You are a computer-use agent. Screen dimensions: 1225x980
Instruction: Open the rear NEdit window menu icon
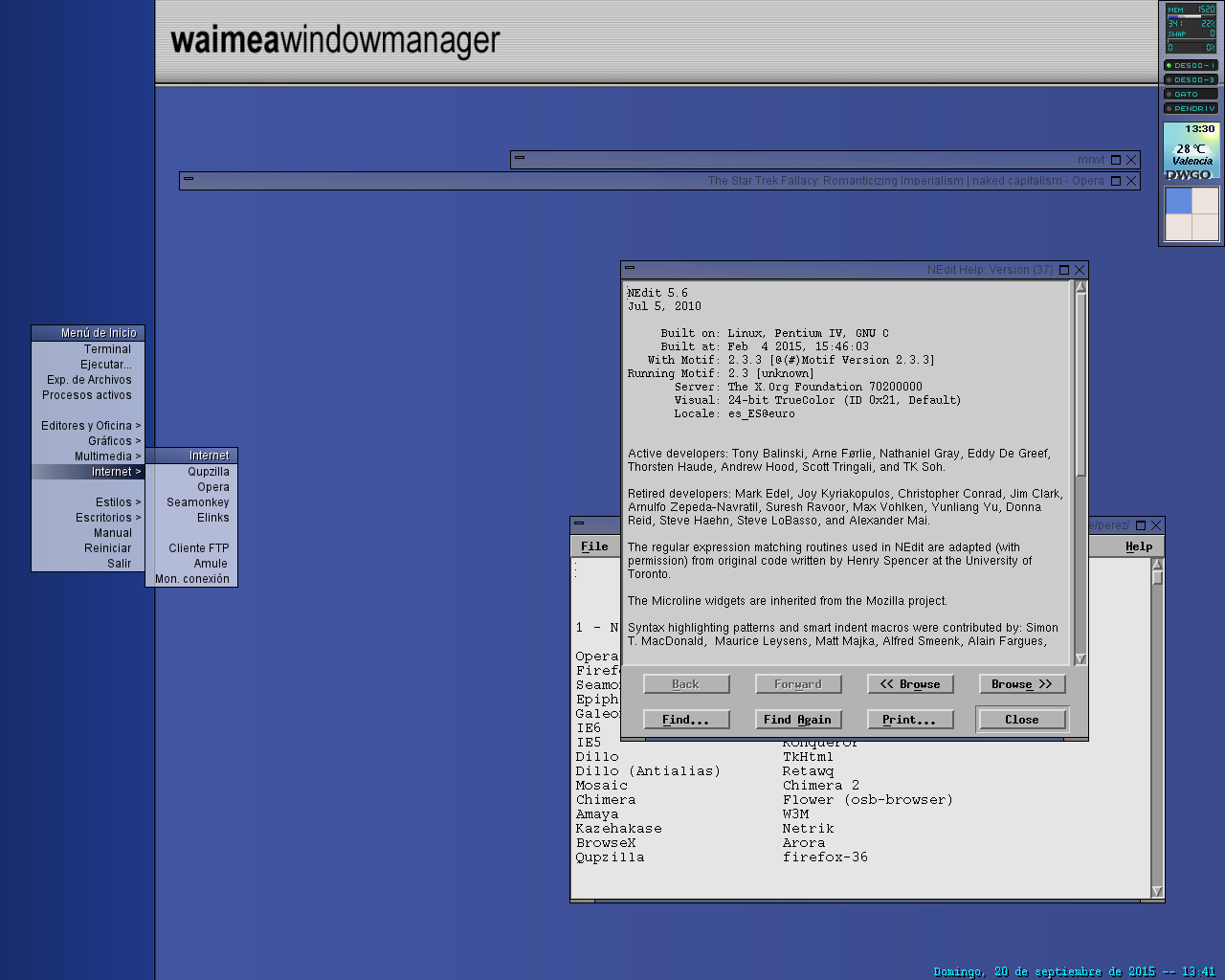click(x=579, y=523)
